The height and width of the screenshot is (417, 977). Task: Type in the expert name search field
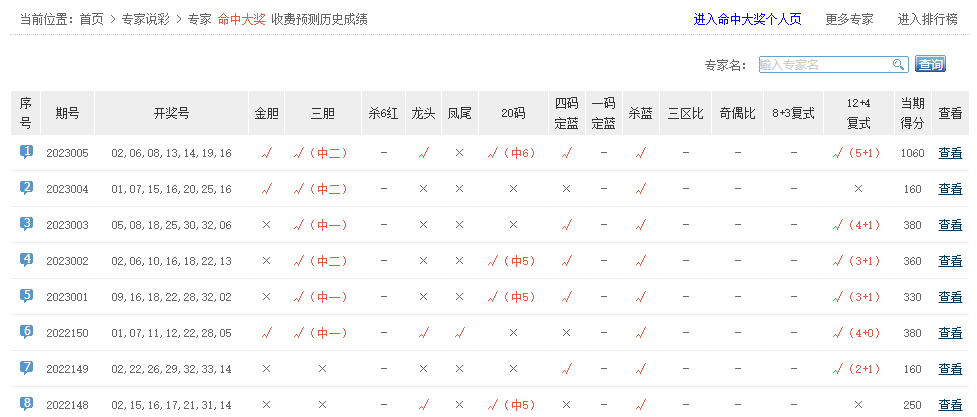point(824,65)
